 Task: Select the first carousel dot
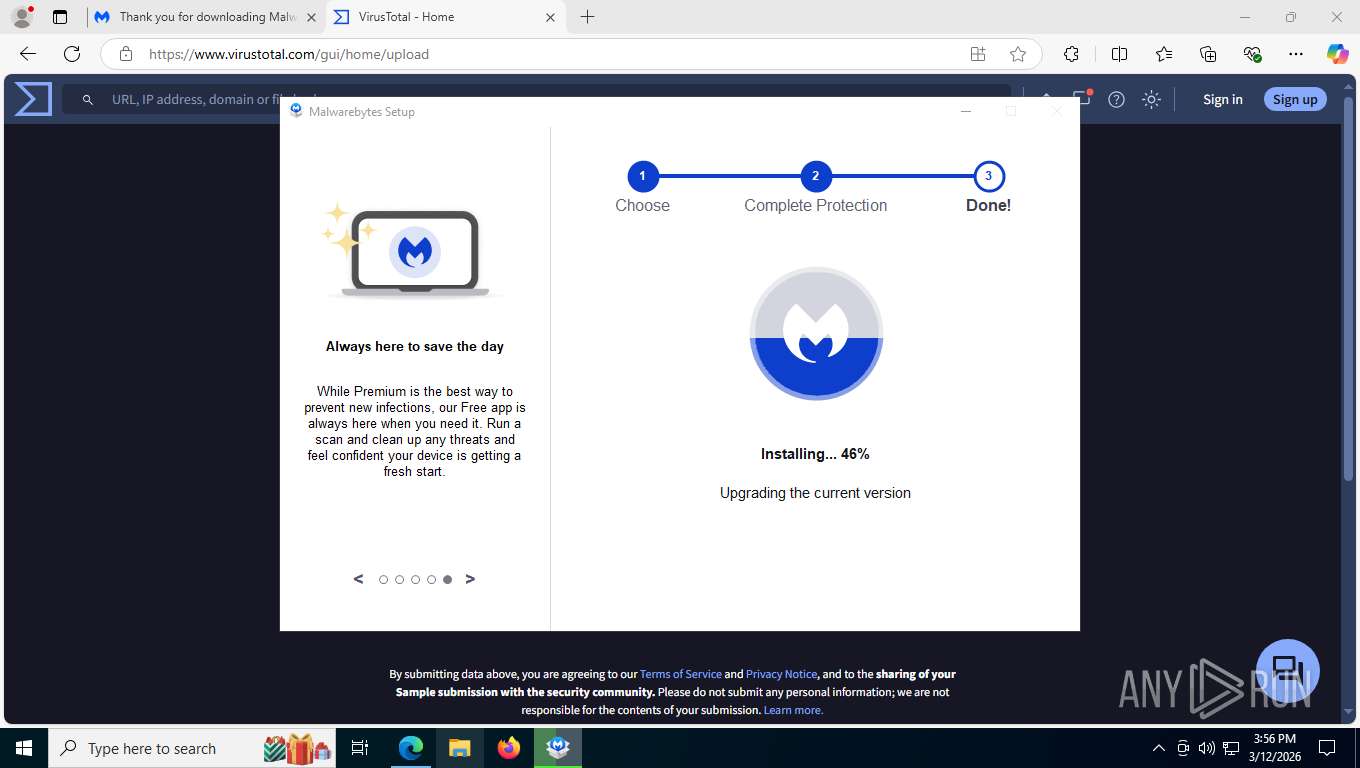click(383, 580)
